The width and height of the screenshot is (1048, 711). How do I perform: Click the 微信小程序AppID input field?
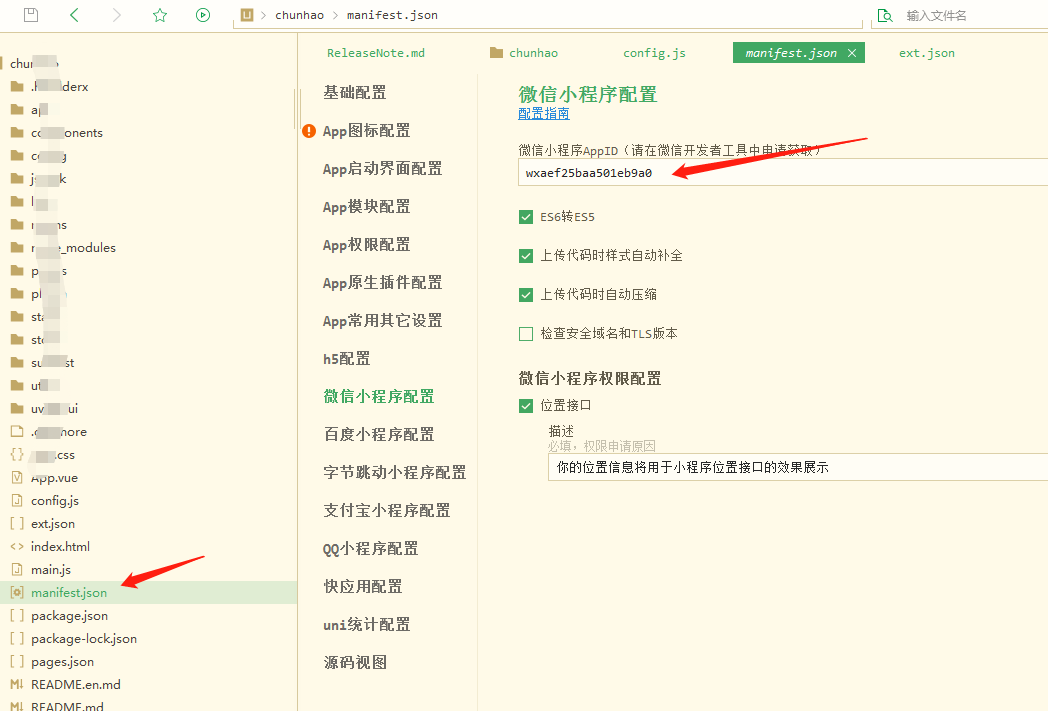[x=783, y=172]
